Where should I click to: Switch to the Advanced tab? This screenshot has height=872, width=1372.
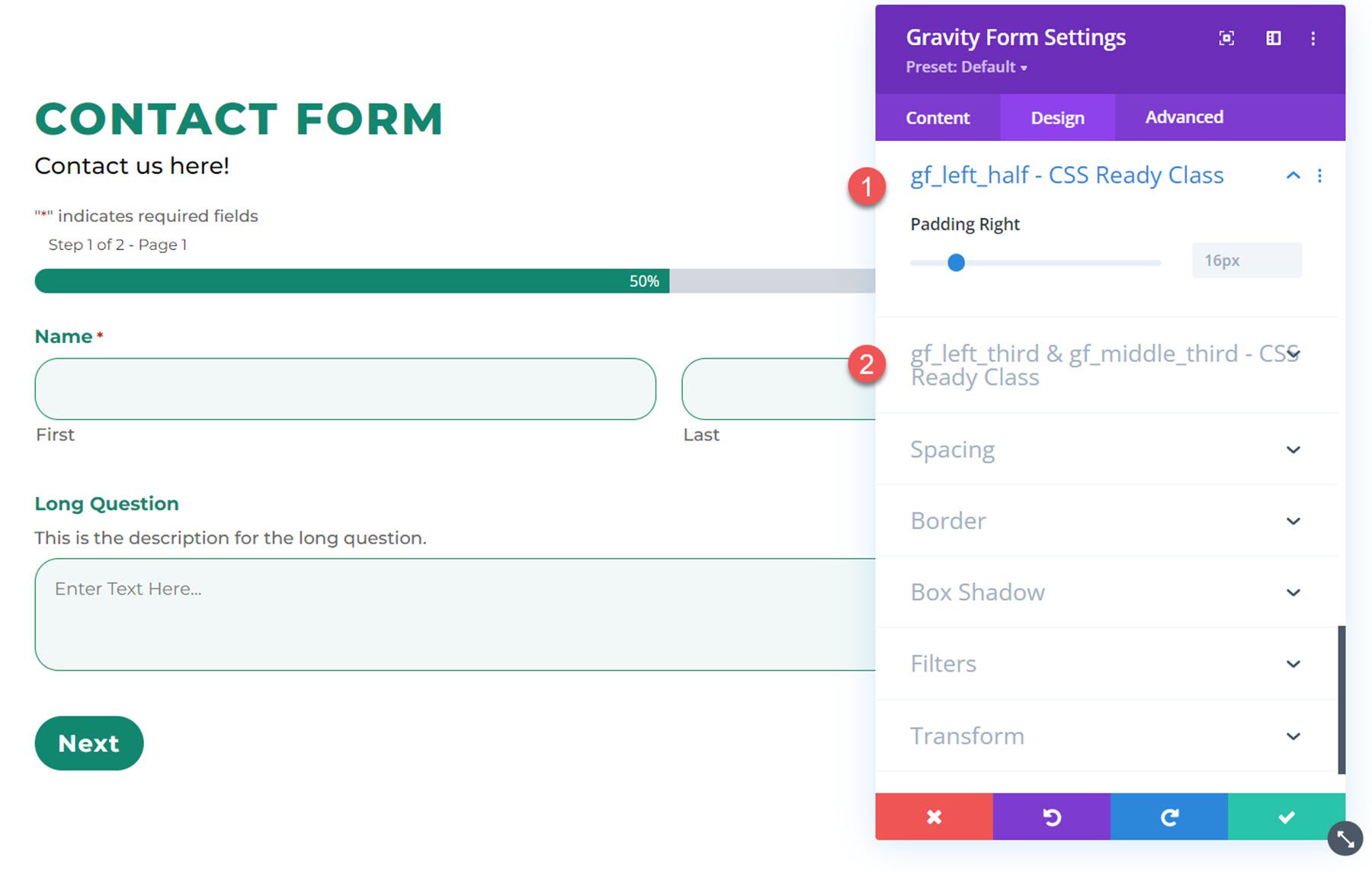pyautogui.click(x=1184, y=117)
